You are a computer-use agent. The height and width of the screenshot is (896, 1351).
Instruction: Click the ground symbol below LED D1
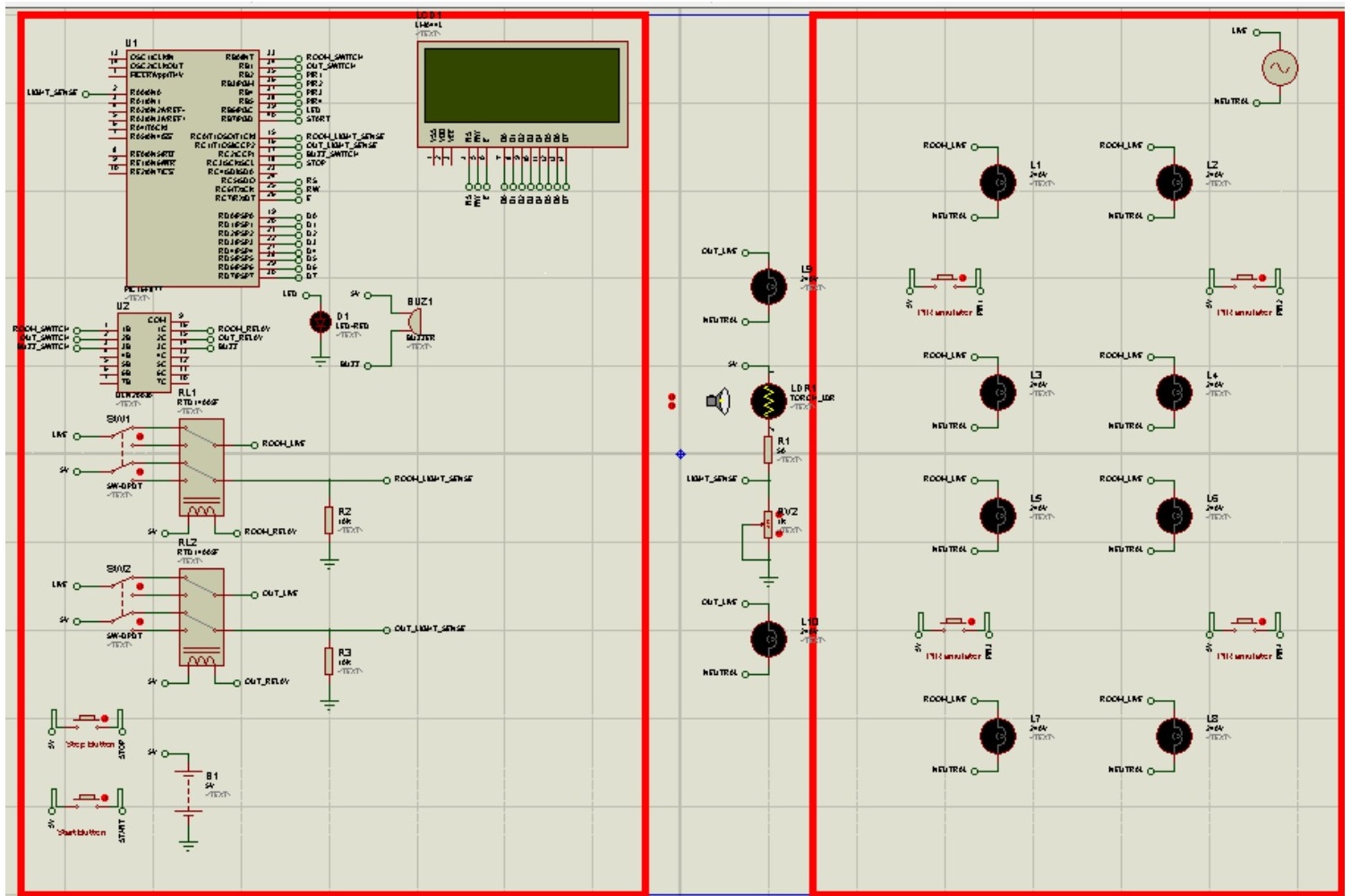(320, 361)
